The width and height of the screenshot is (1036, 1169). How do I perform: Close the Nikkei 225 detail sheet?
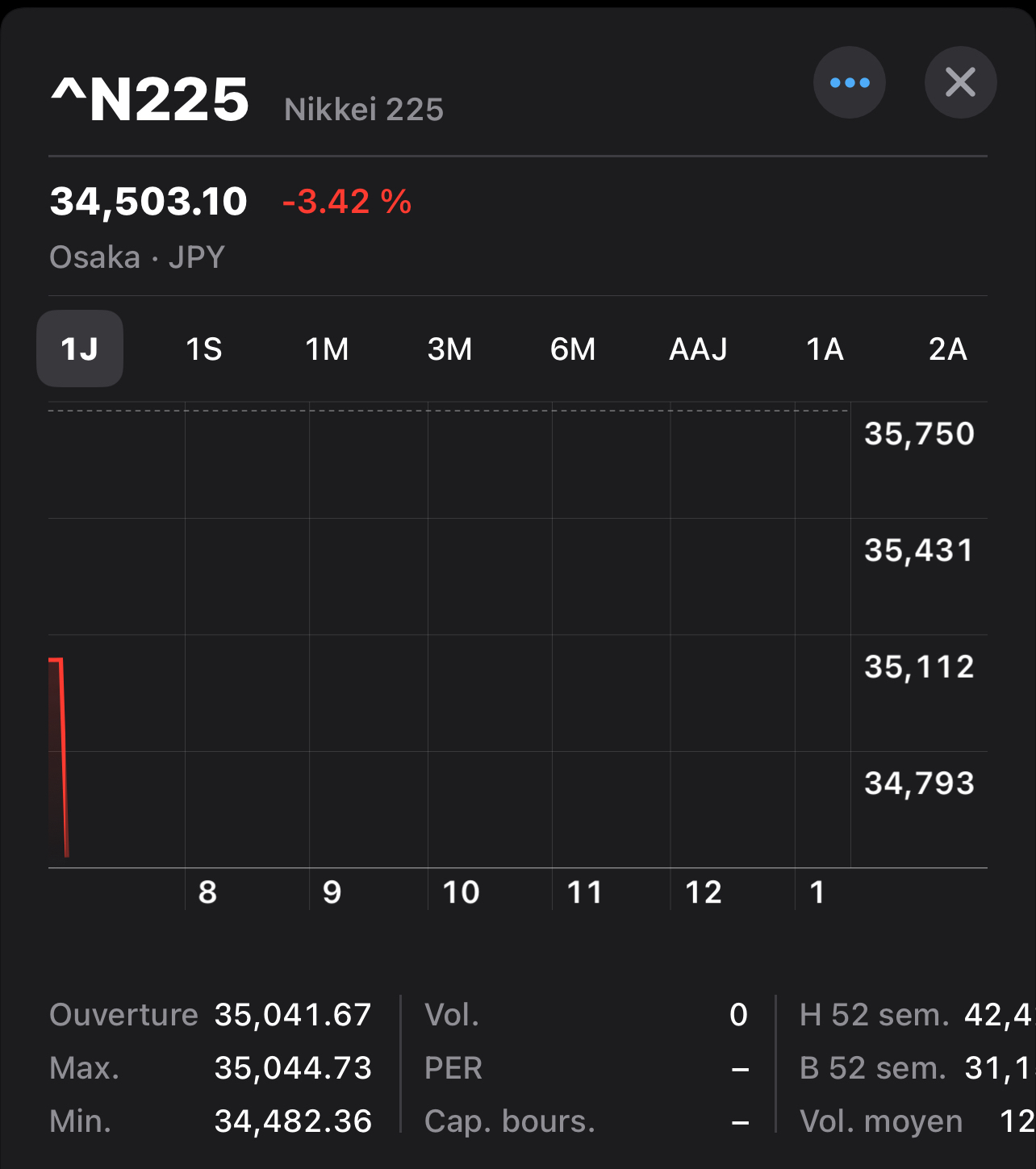tap(960, 82)
